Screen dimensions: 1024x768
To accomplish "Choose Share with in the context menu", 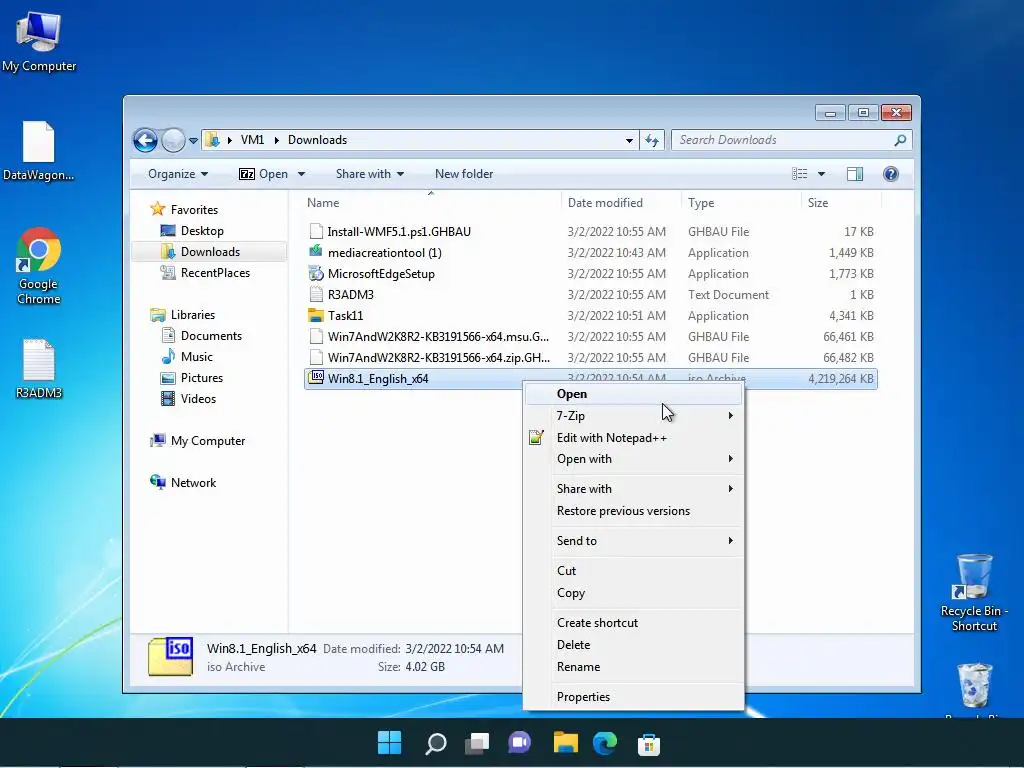I will tap(633, 488).
